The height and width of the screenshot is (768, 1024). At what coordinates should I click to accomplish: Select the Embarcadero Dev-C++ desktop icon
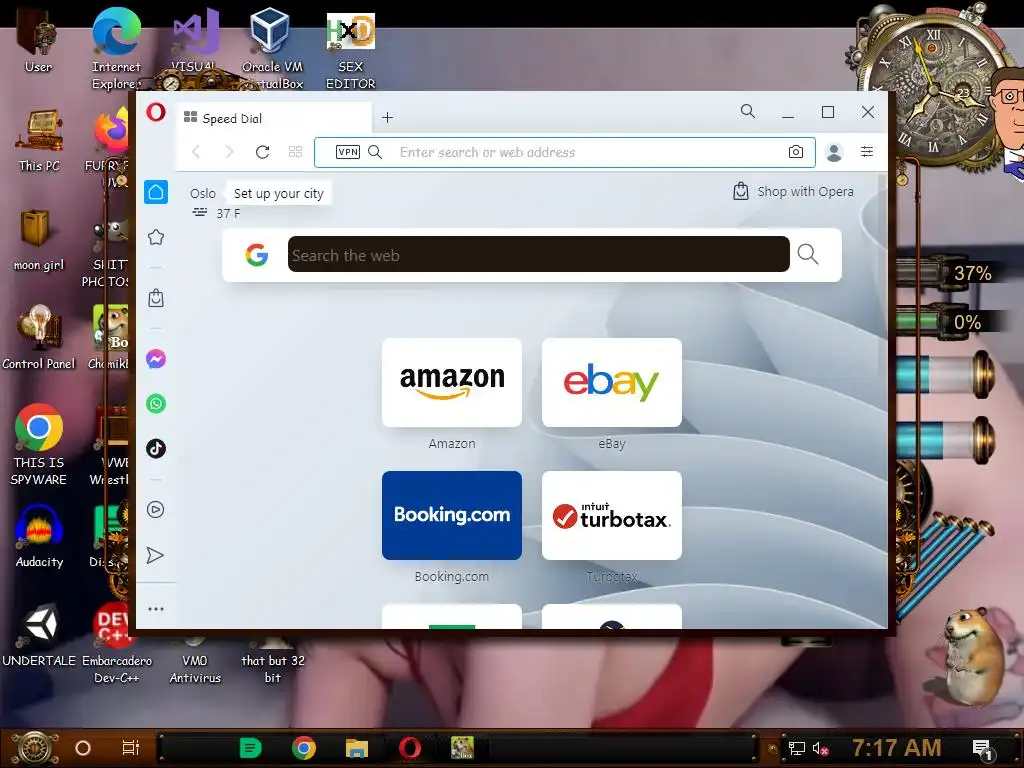[x=116, y=643]
